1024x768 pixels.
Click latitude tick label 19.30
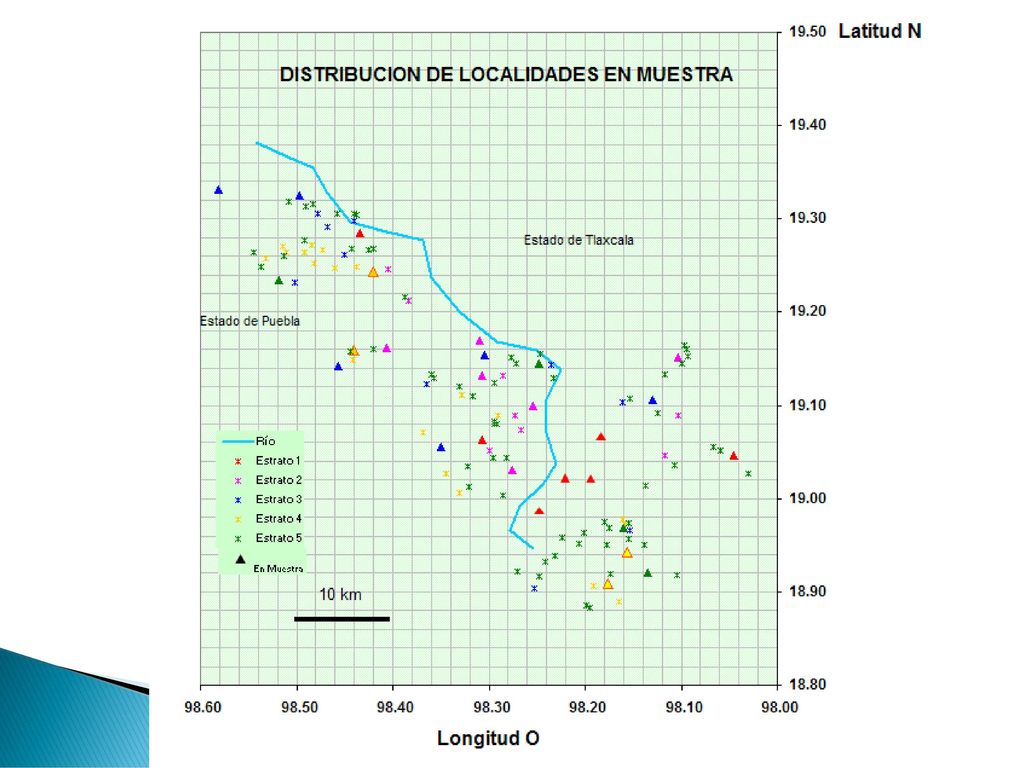(808, 218)
